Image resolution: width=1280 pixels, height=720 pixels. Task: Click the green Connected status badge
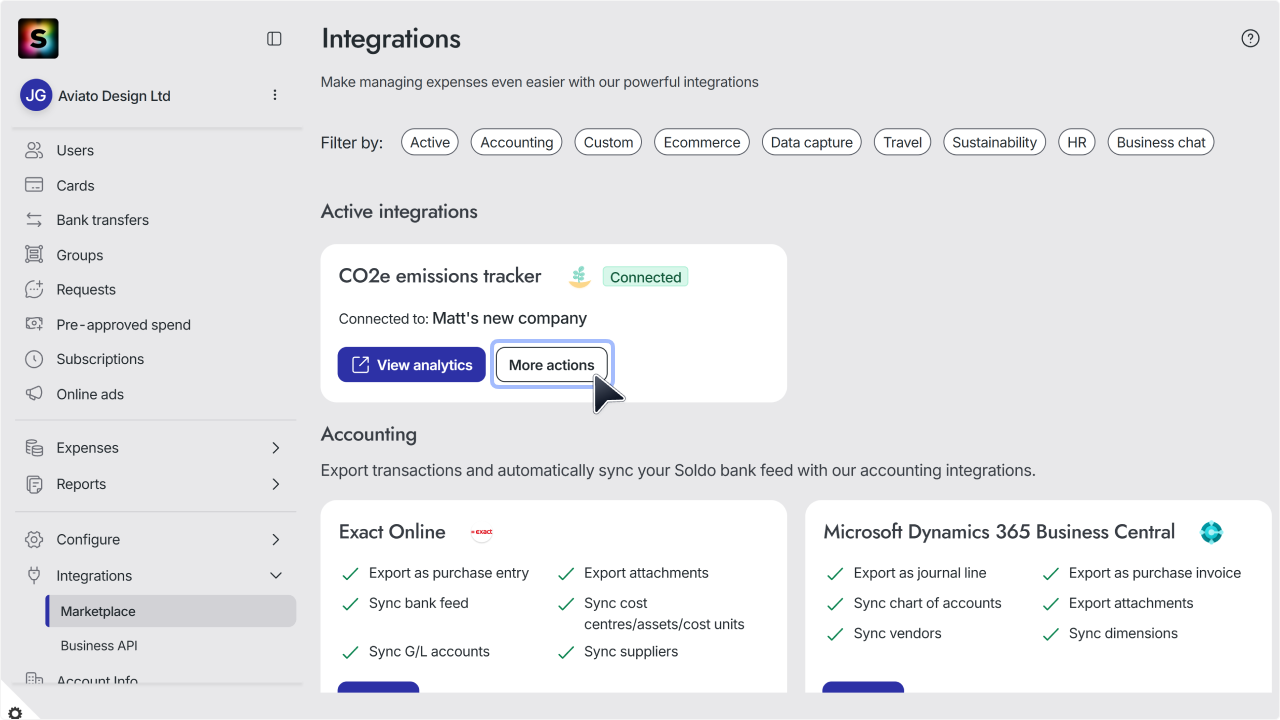click(x=645, y=277)
